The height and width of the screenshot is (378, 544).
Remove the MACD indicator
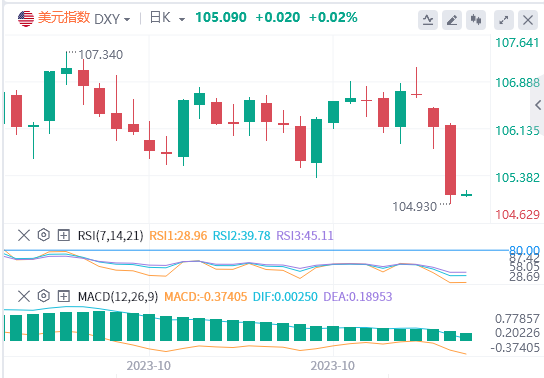point(24,297)
